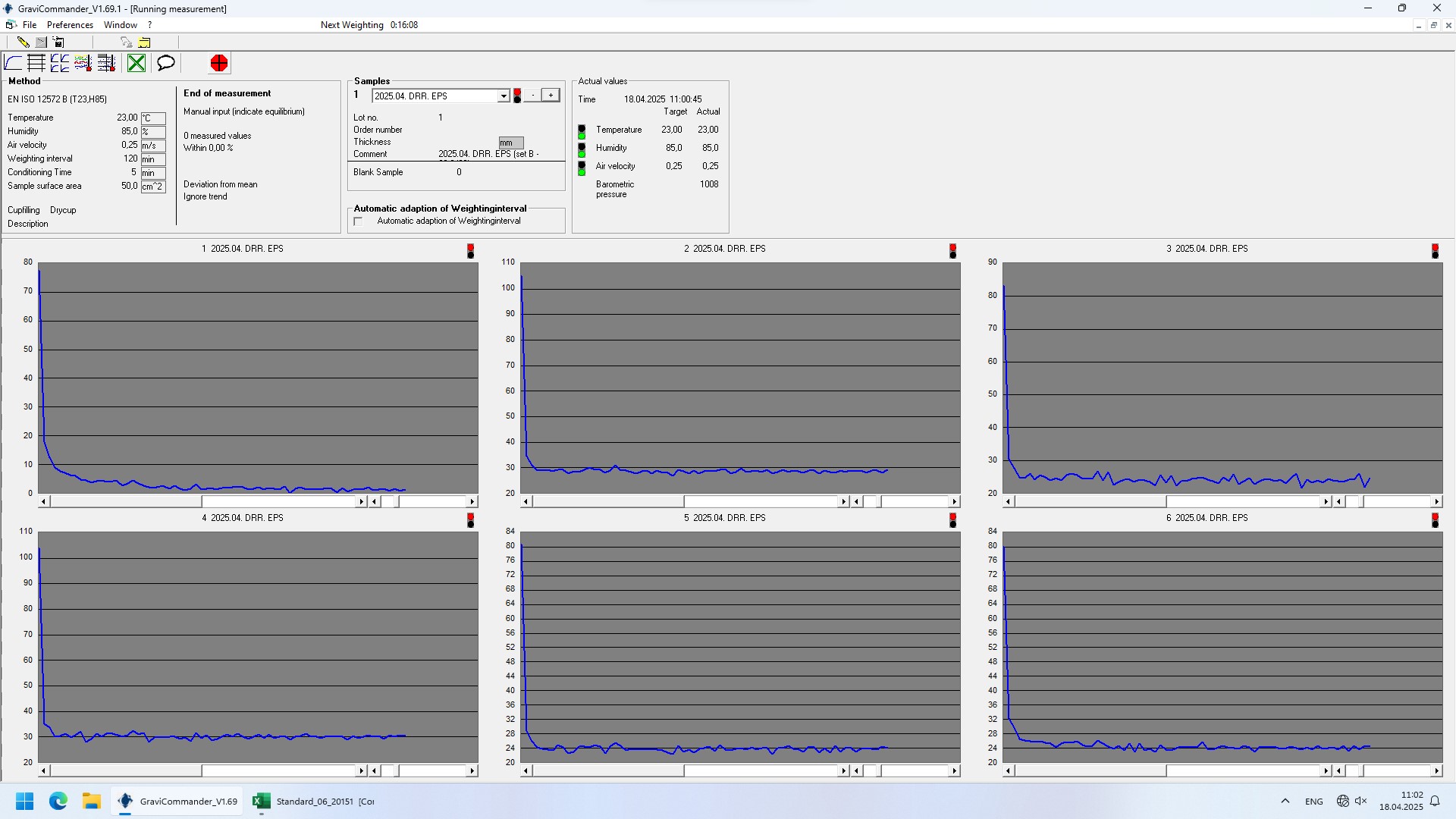Click the single curve graph view icon
The width and height of the screenshot is (1456, 819).
pos(14,63)
